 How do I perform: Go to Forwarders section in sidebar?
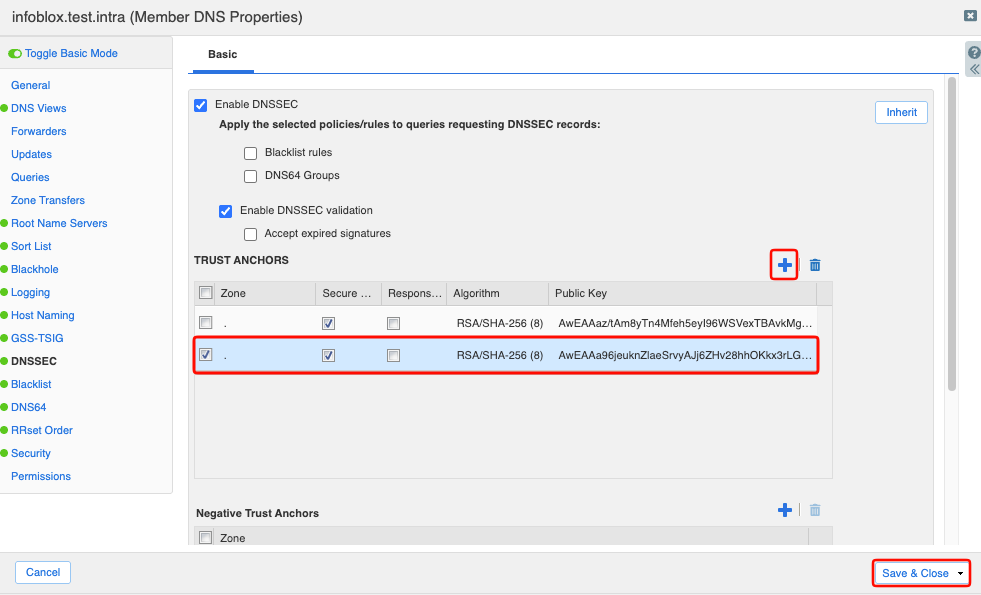click(x=39, y=131)
